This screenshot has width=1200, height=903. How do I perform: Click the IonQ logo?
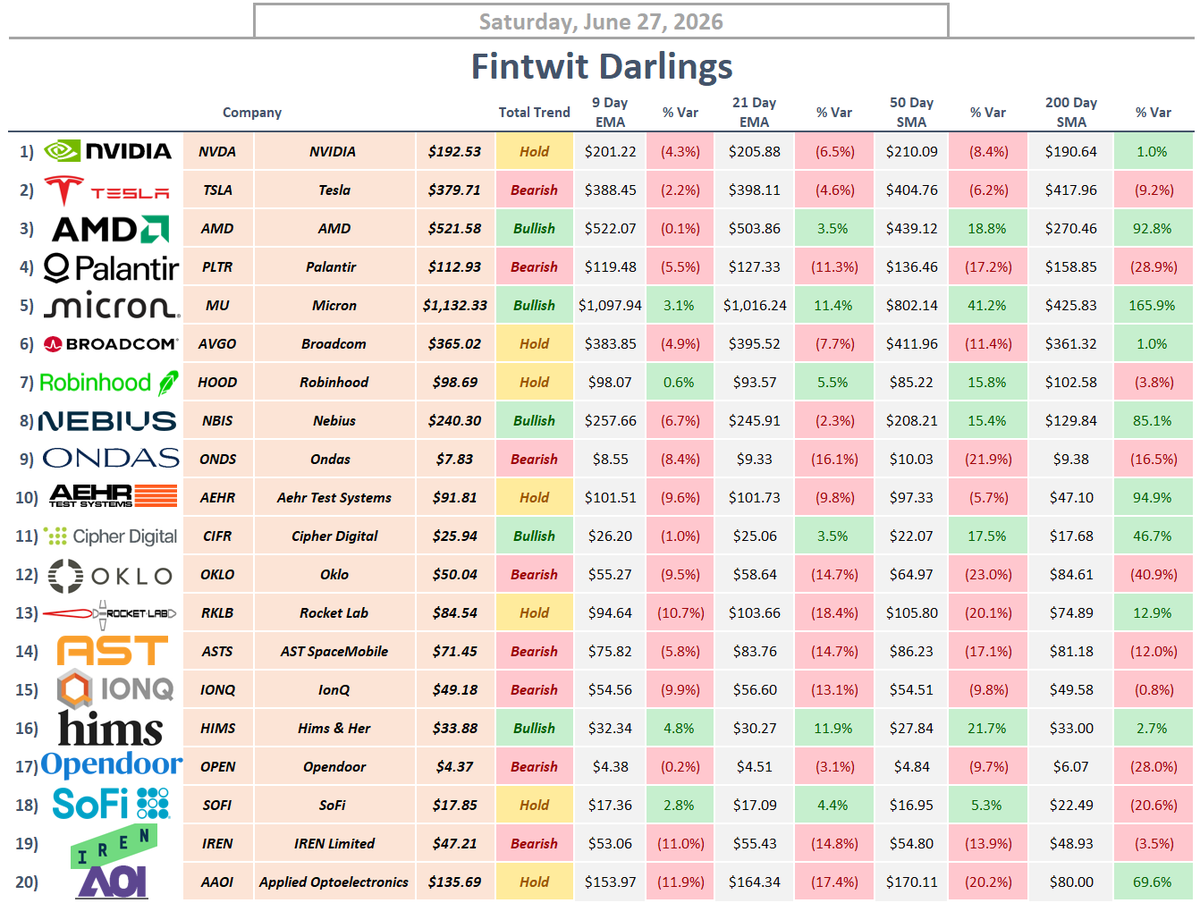coord(115,689)
